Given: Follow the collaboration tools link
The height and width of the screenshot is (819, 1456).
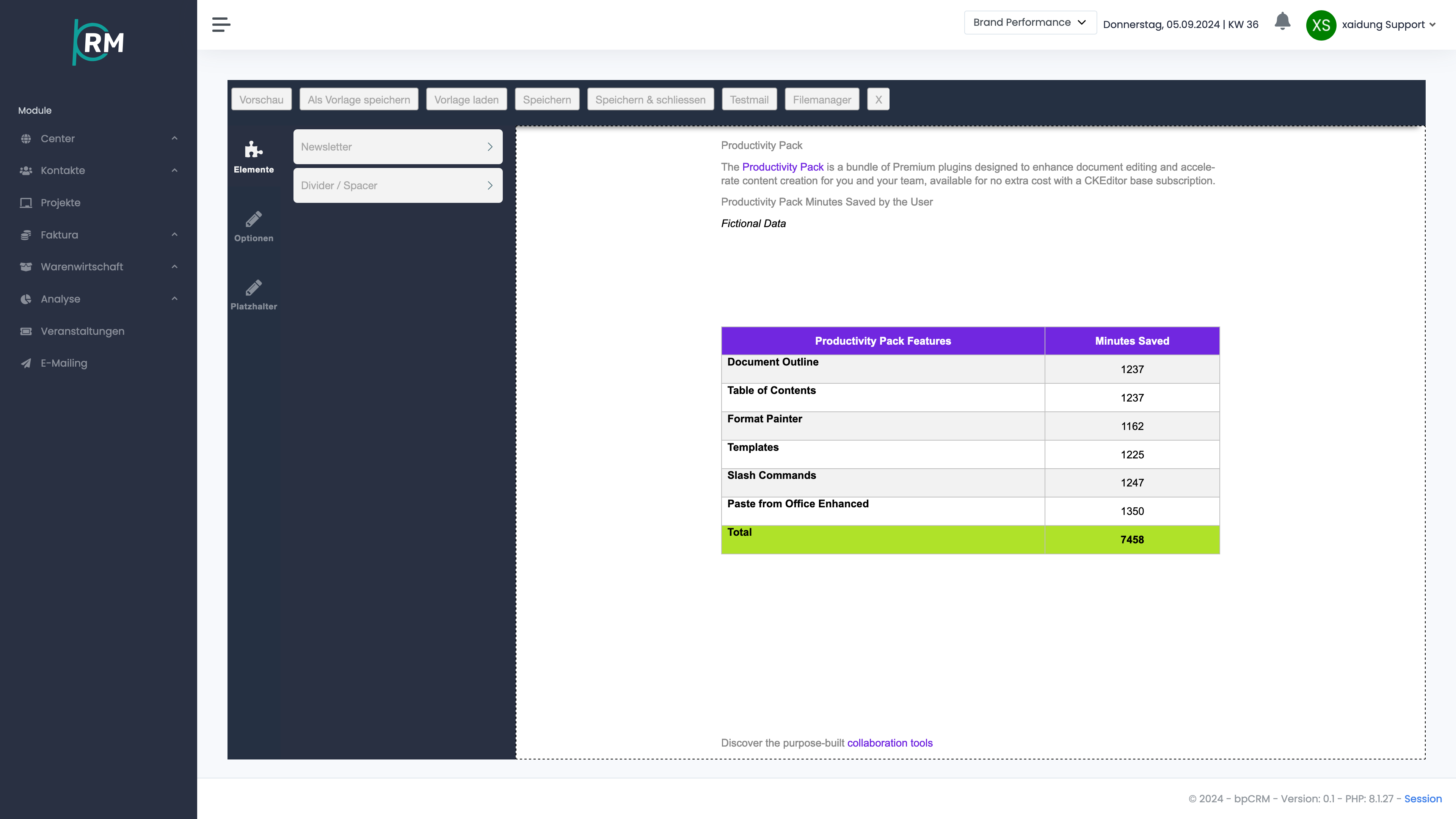Looking at the screenshot, I should pos(890,743).
